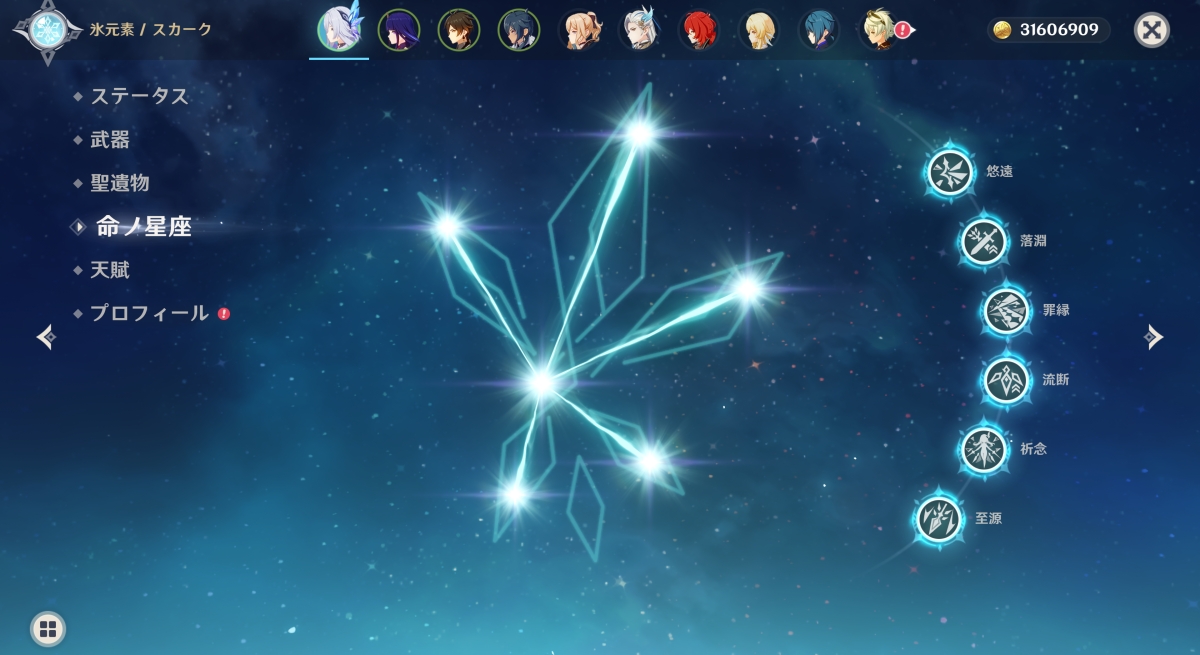The image size is (1200, 655).
Task: Select the 至源 constellation node icon
Action: 939,518
